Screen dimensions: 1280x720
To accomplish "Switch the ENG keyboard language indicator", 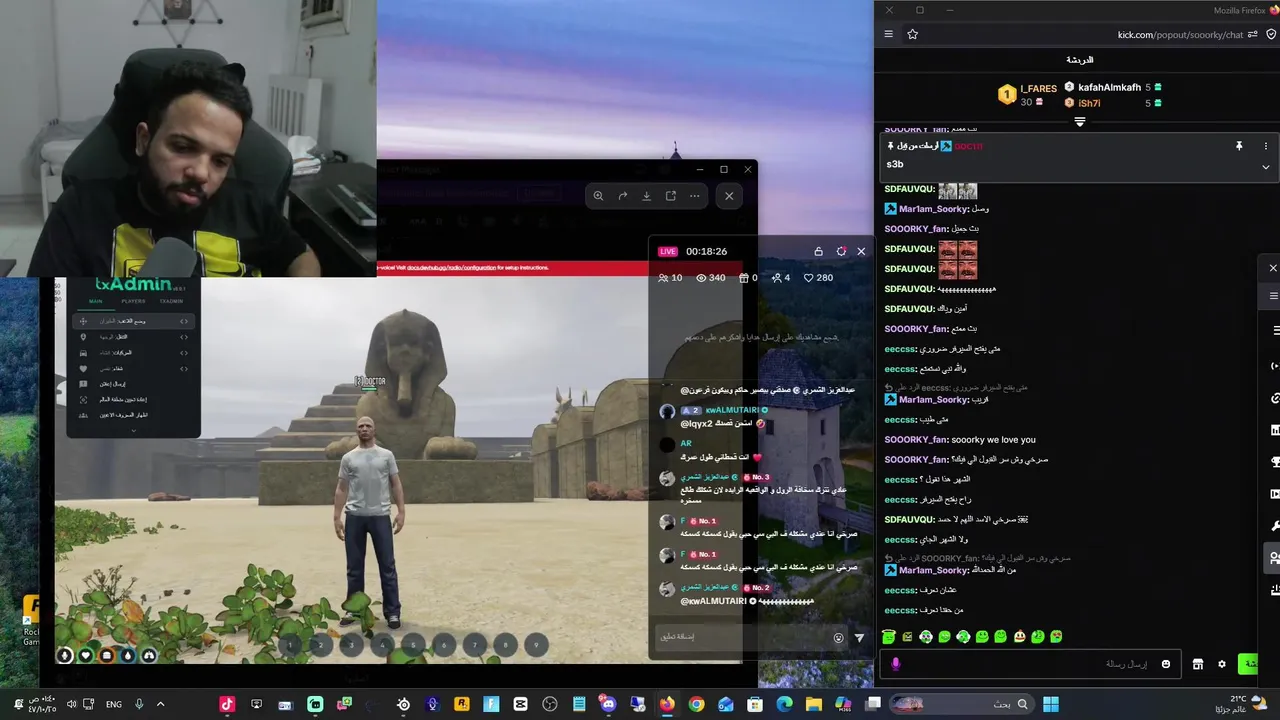I will click(x=114, y=704).
